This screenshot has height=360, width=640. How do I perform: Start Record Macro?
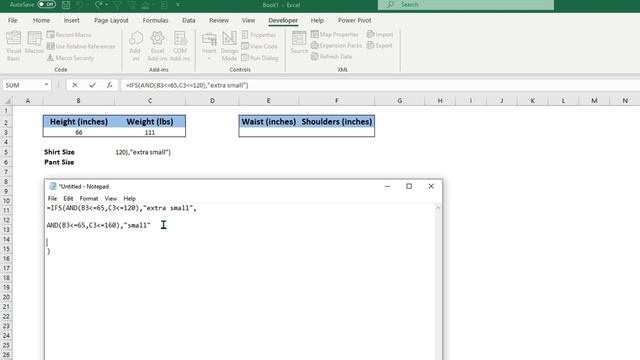point(69,35)
